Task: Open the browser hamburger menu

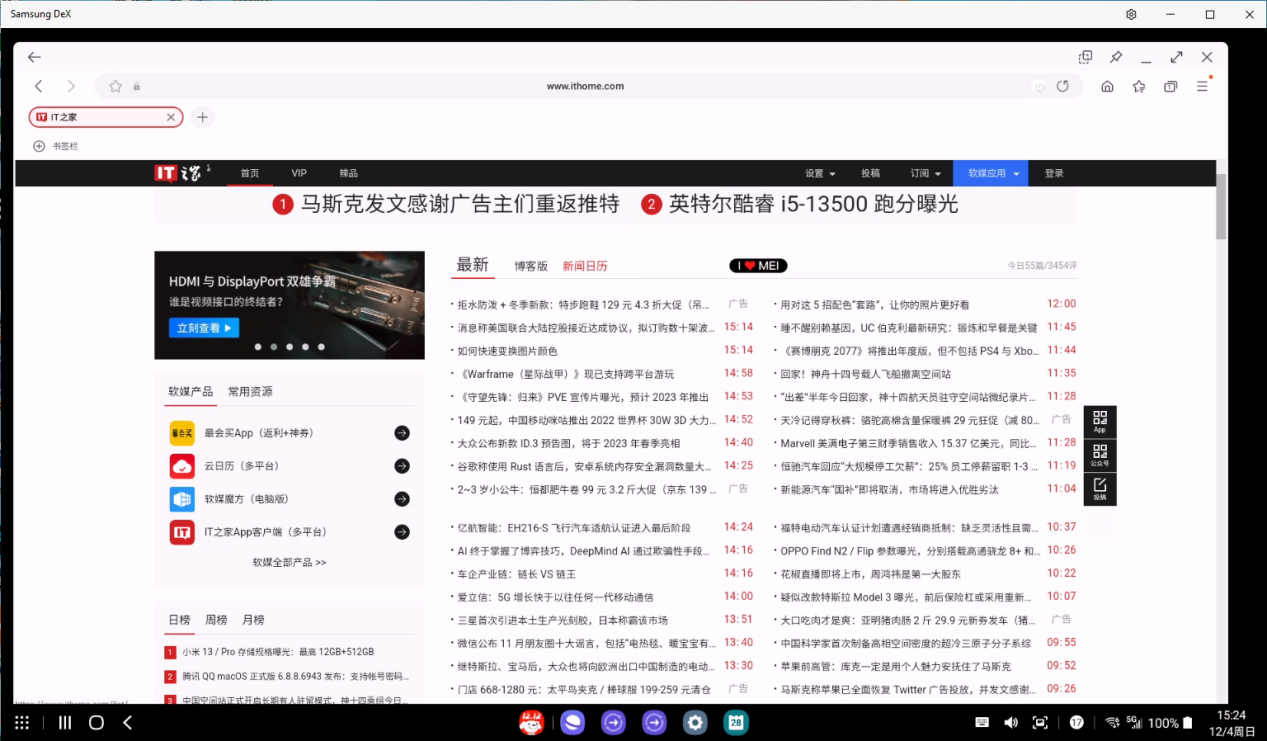Action: coord(1203,87)
